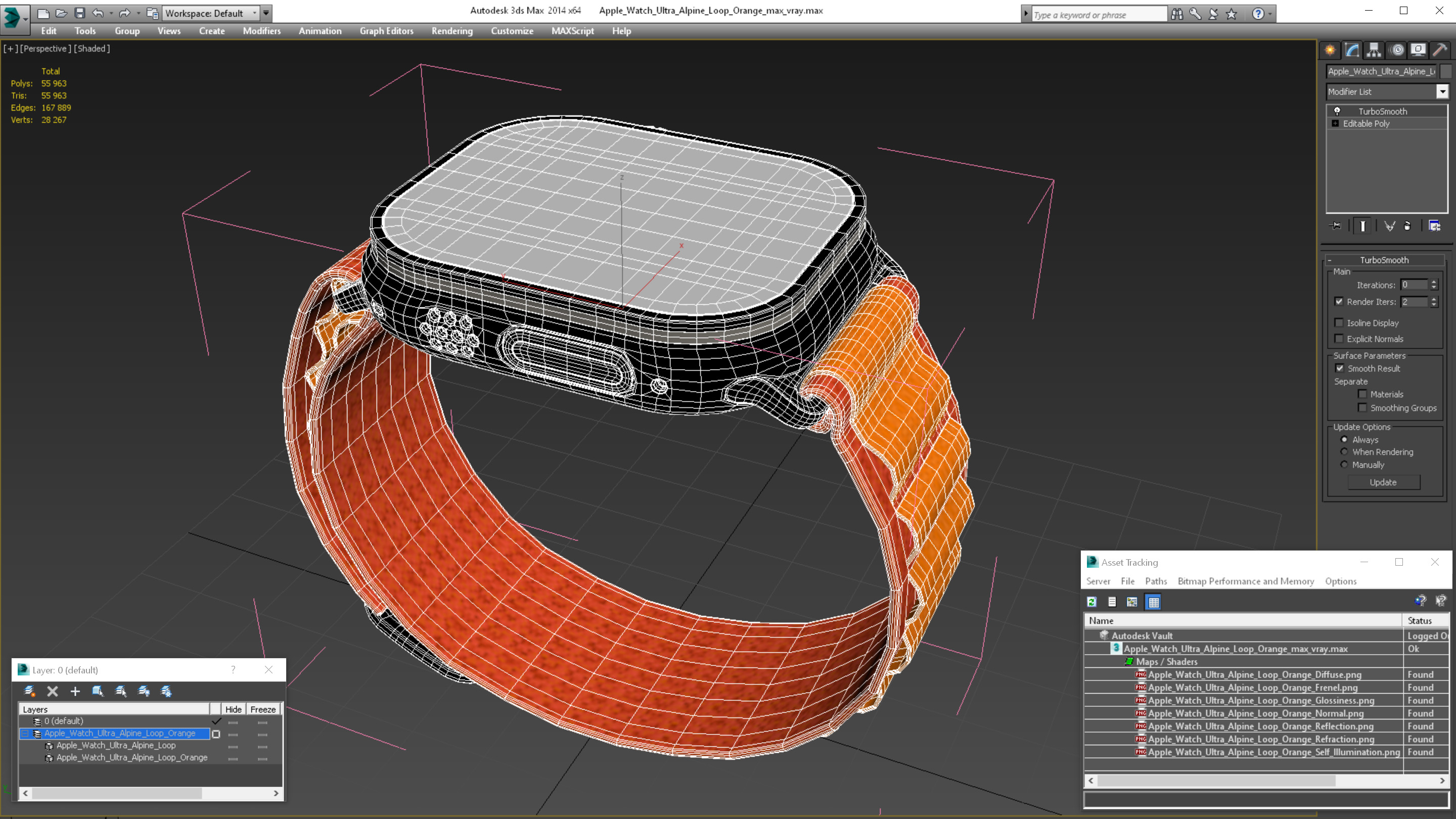Click the Iterations spinner arrows

pyautogui.click(x=1434, y=285)
